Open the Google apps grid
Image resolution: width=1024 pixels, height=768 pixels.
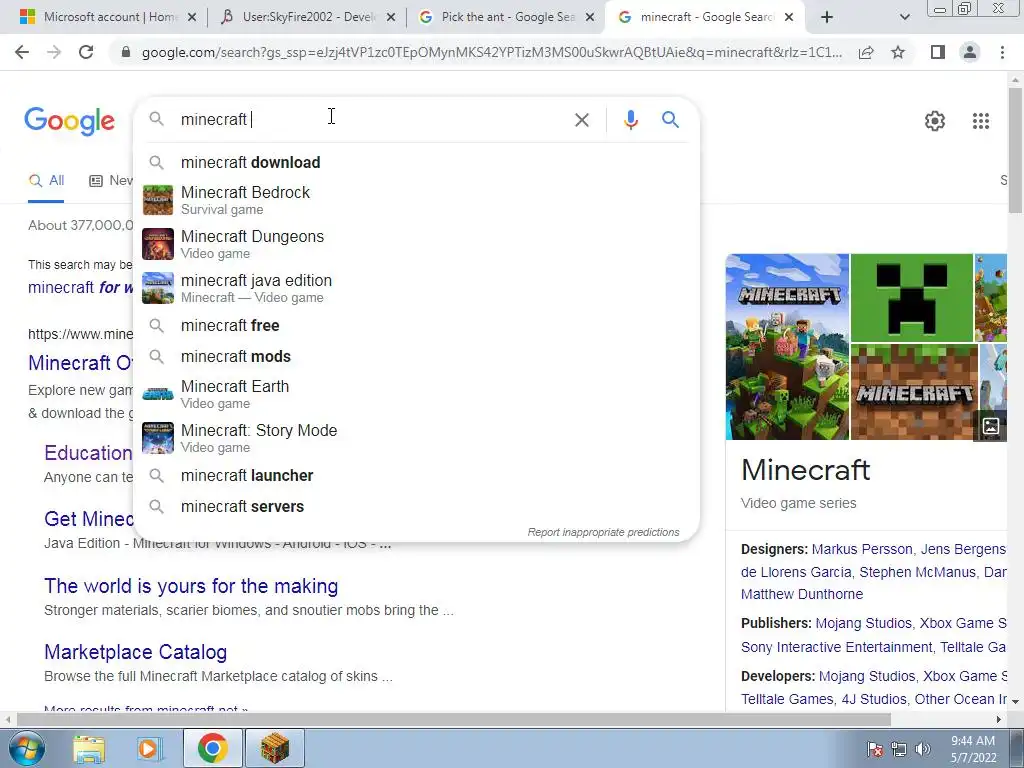pyautogui.click(x=980, y=121)
